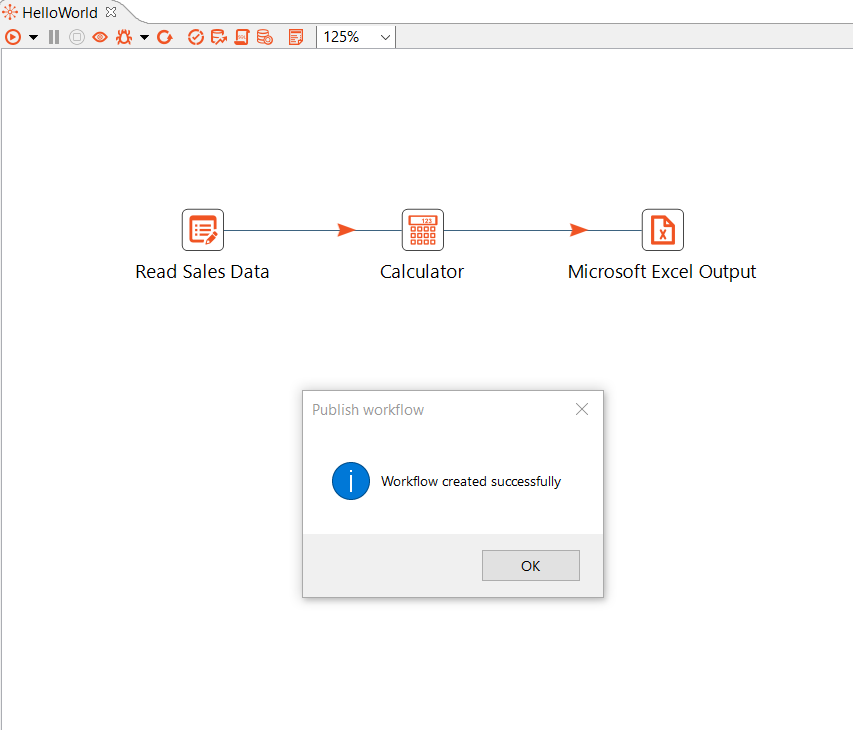Show the execution results pane
Viewport: 853px width, 730px height.
[296, 37]
